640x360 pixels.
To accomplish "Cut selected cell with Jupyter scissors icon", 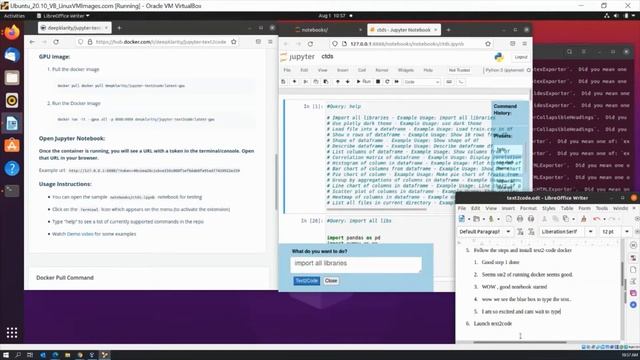I will tap(305, 82).
